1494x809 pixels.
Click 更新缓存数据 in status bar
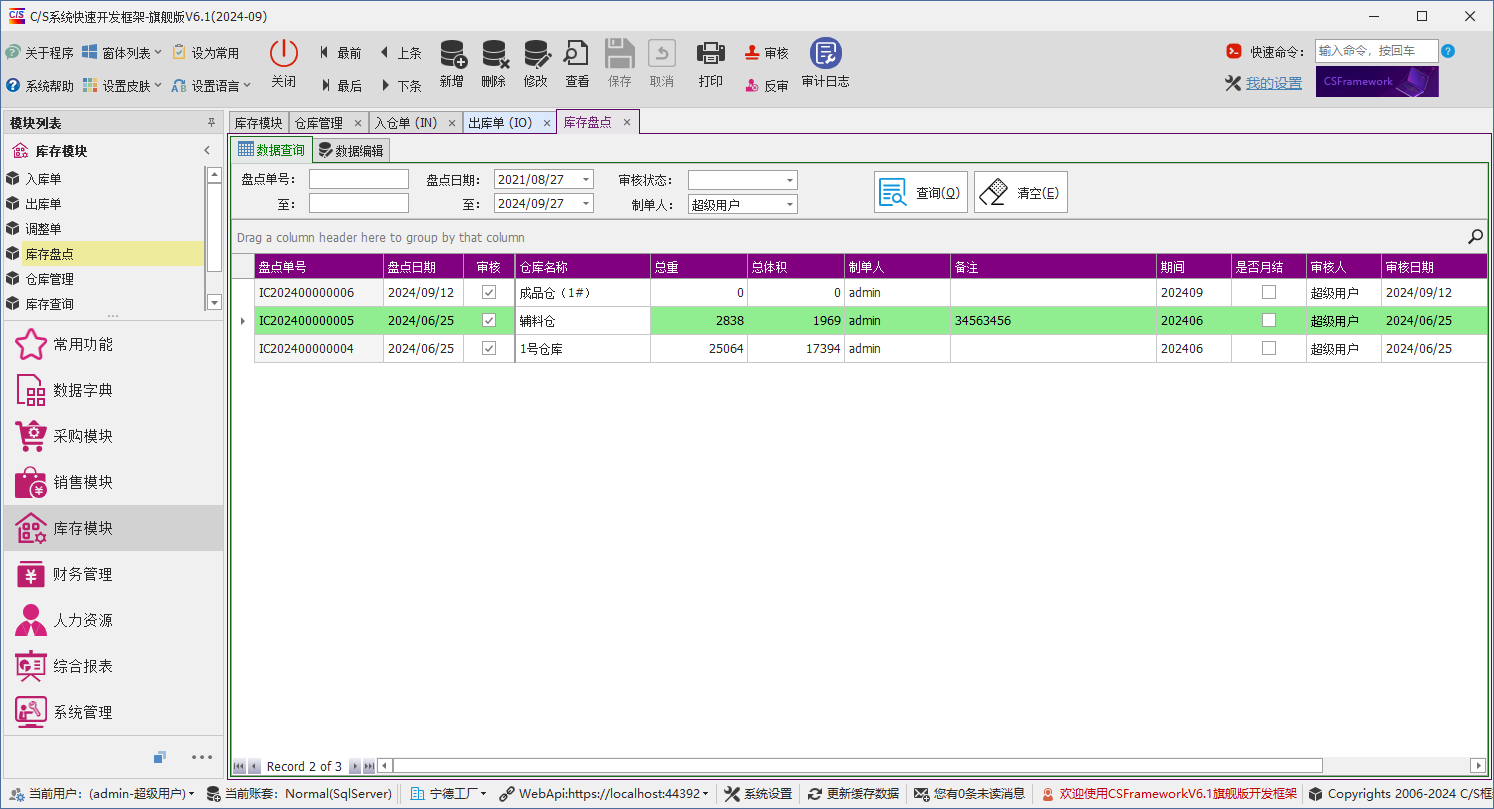click(x=854, y=794)
